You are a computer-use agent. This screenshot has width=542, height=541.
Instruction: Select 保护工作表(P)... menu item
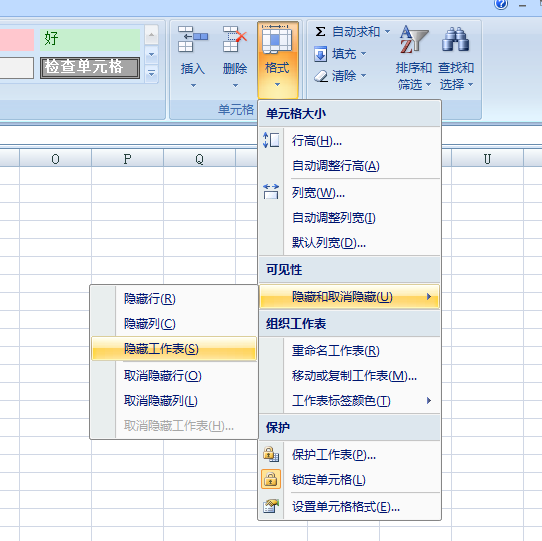coord(349,455)
